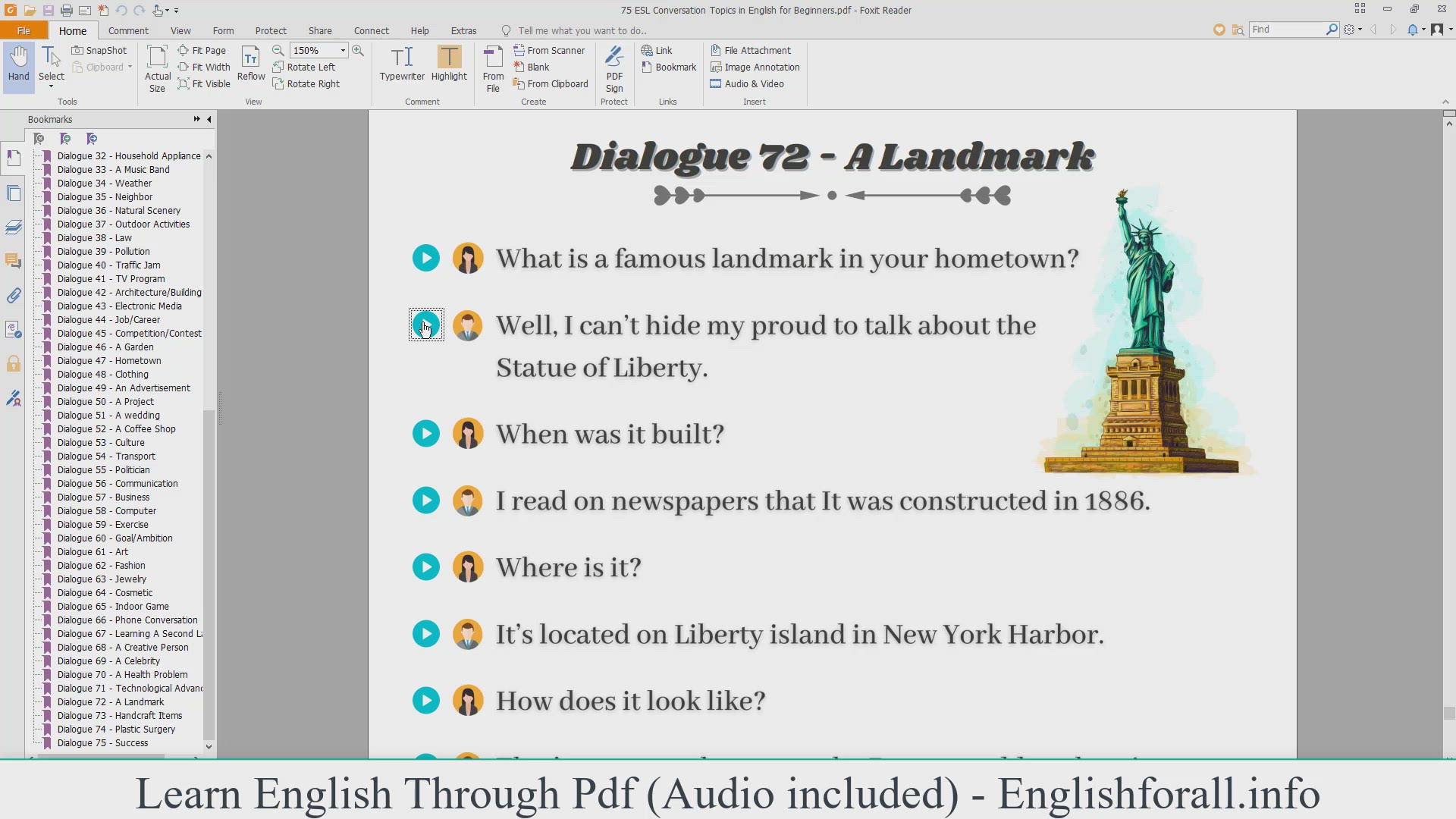
Task: Expand the Select tool dropdown arrow
Action: (52, 86)
